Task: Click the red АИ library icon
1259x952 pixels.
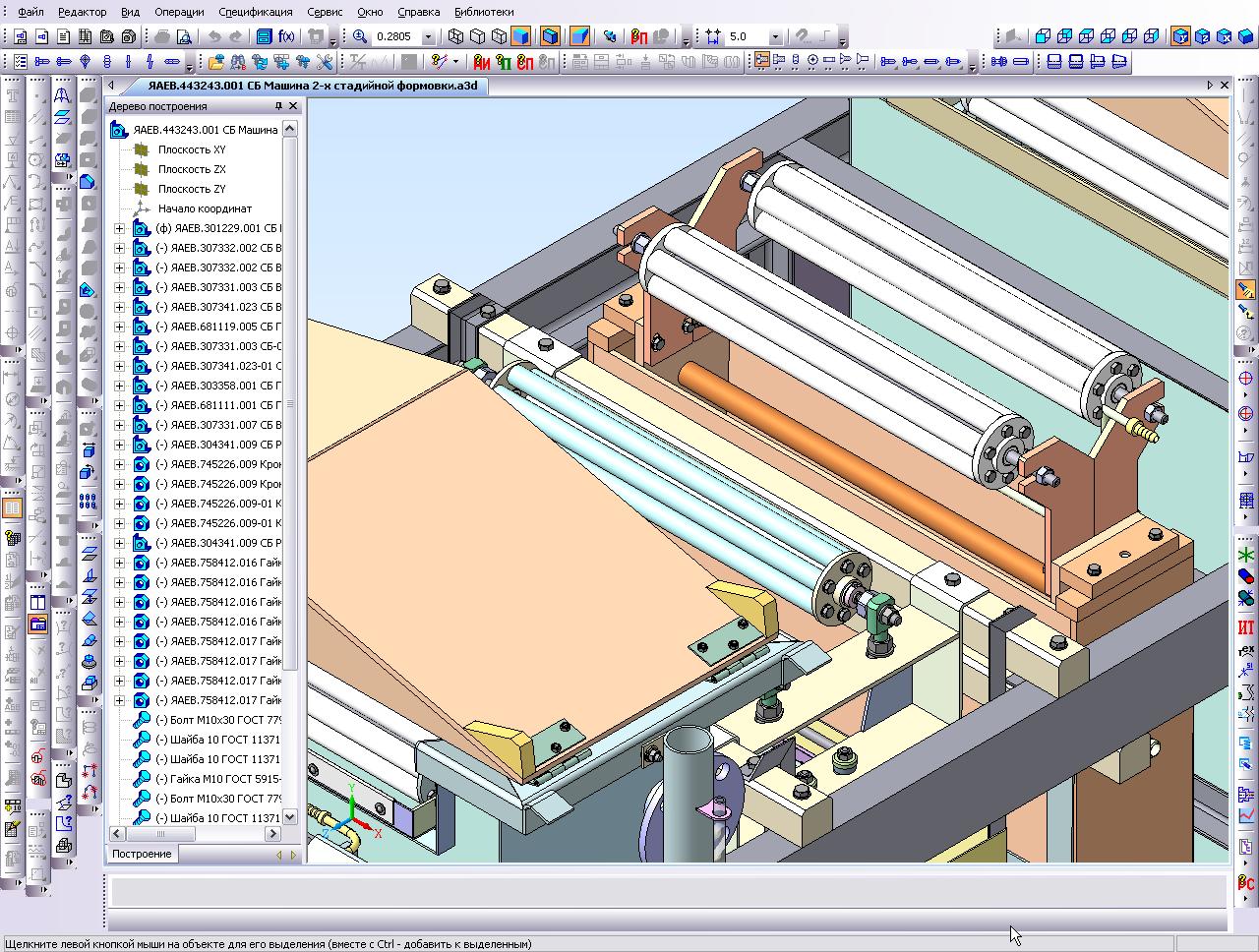Action: coord(482,62)
